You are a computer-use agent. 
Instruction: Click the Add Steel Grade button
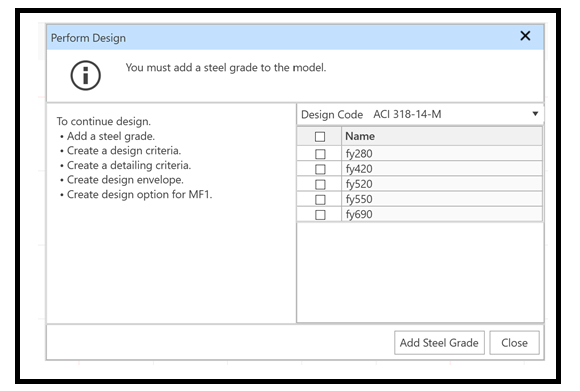439,343
